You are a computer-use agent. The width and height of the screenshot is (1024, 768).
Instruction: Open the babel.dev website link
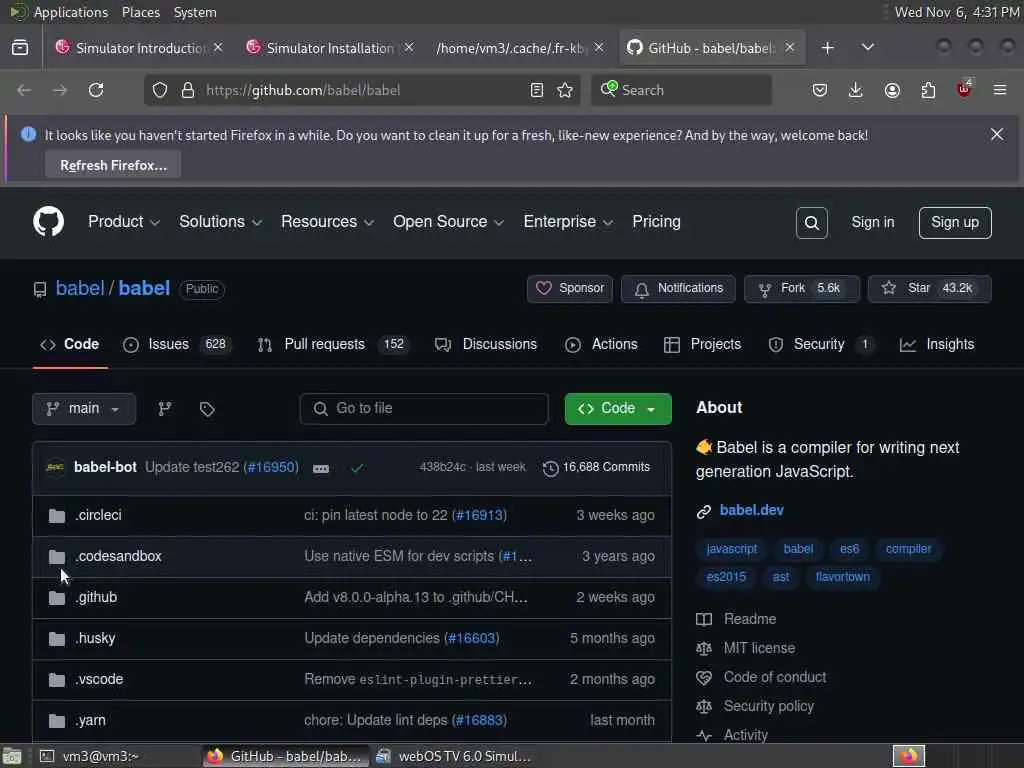[751, 511]
